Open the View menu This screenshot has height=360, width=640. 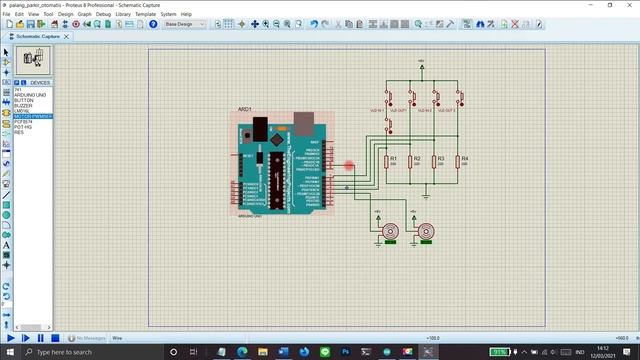pos(33,14)
